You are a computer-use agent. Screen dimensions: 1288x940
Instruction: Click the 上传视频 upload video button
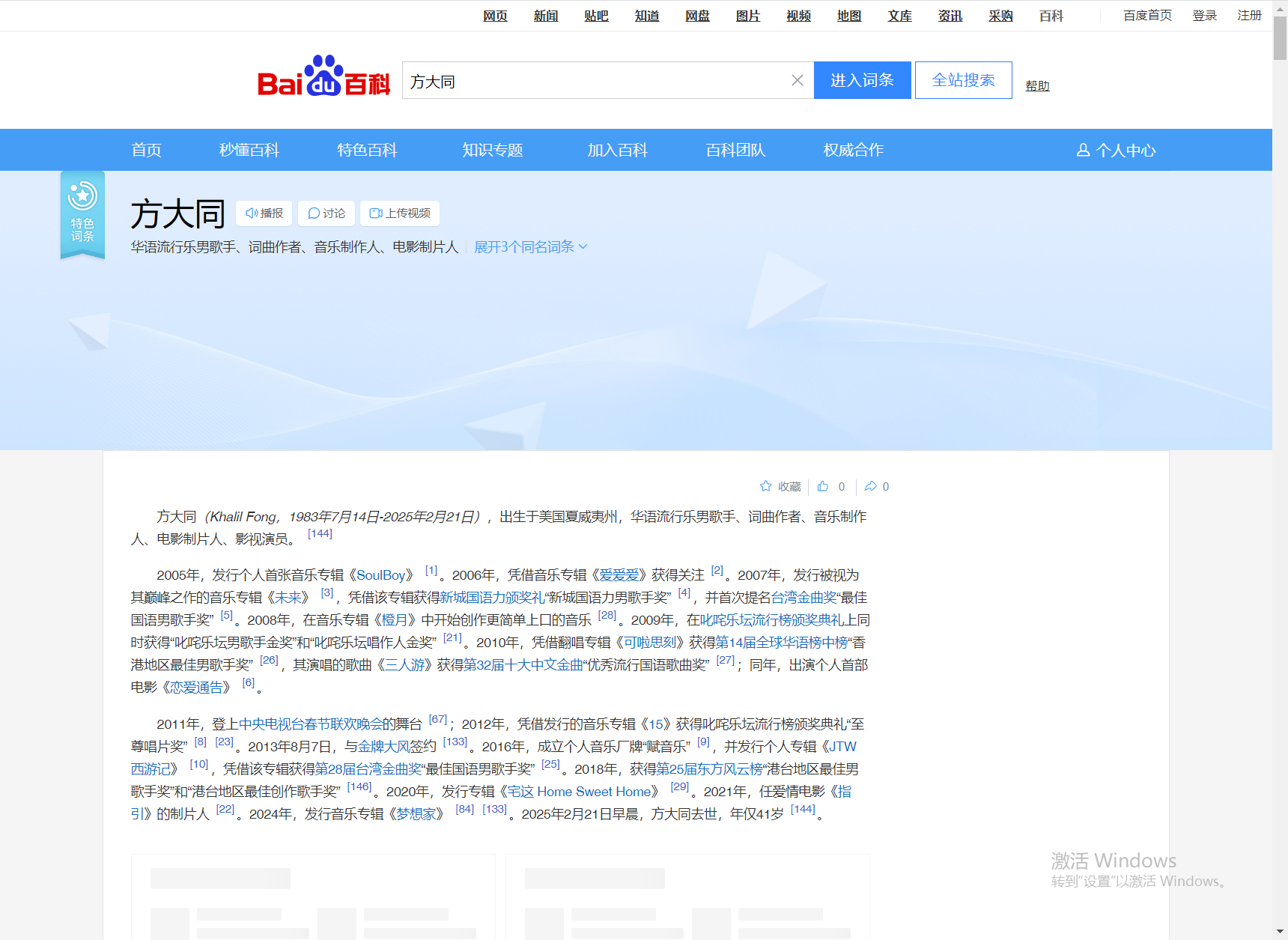point(400,213)
